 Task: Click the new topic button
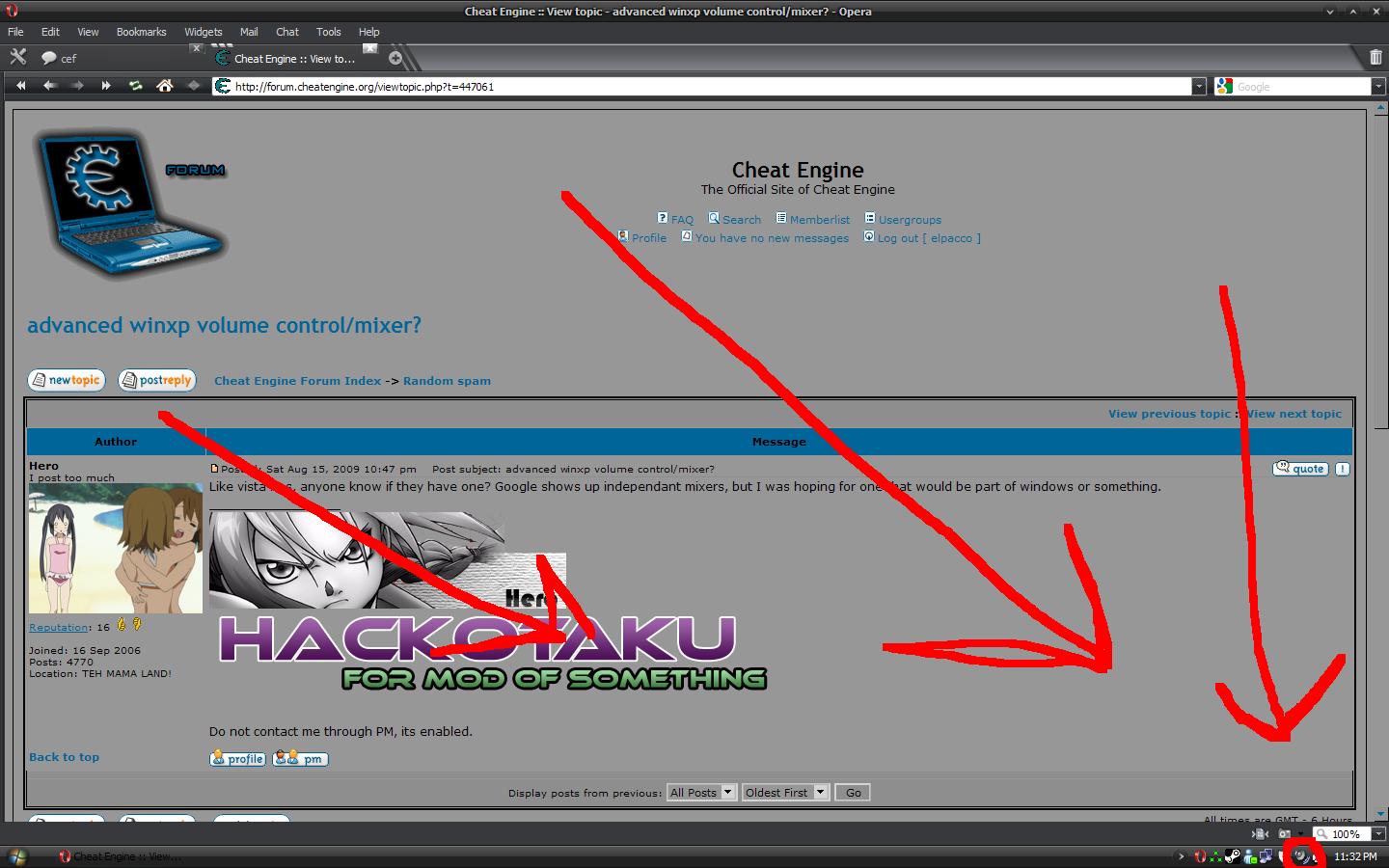click(66, 380)
